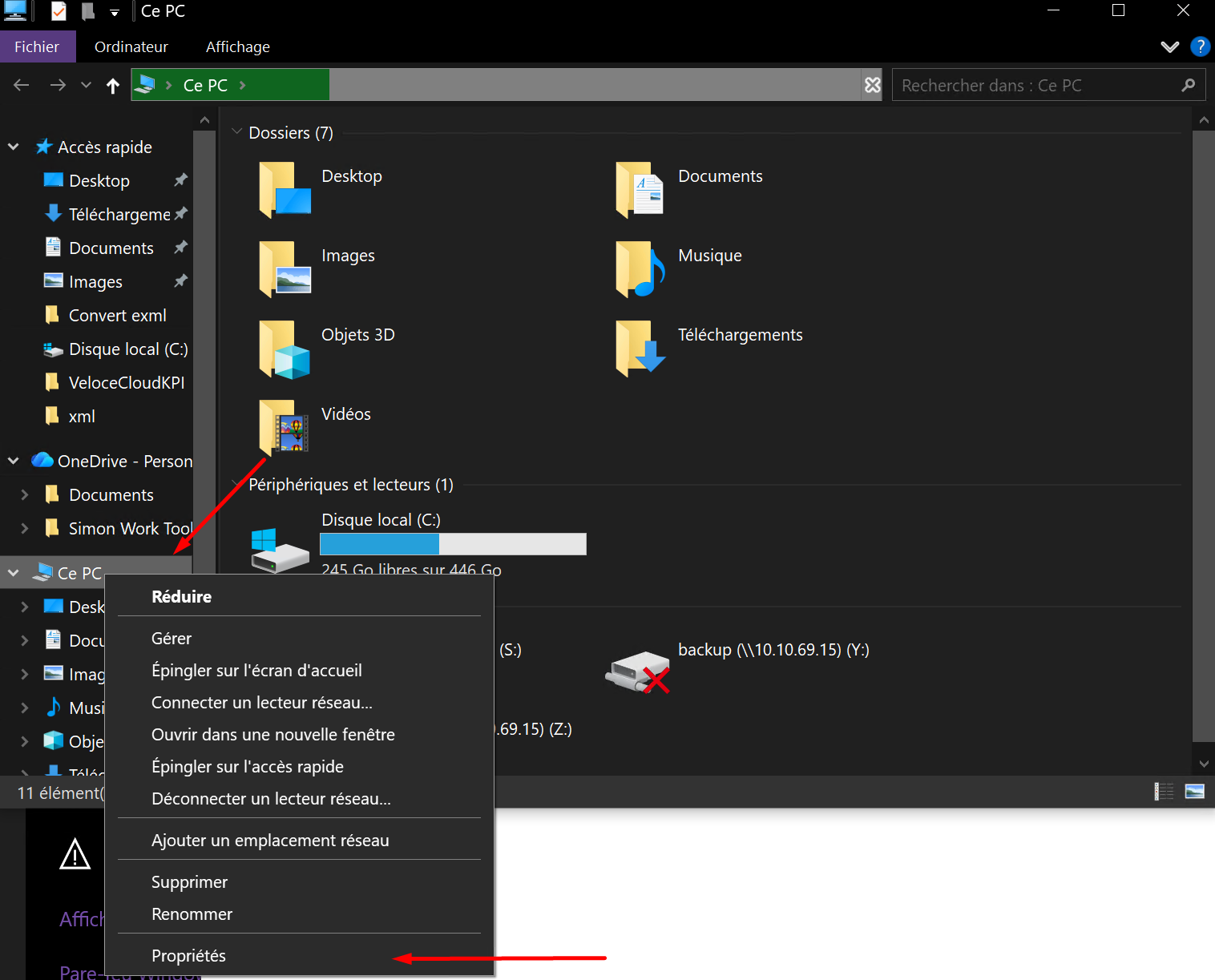Screen dimensions: 1215x980
Task: Switch to details view via the status bar icon
Action: click(1164, 792)
